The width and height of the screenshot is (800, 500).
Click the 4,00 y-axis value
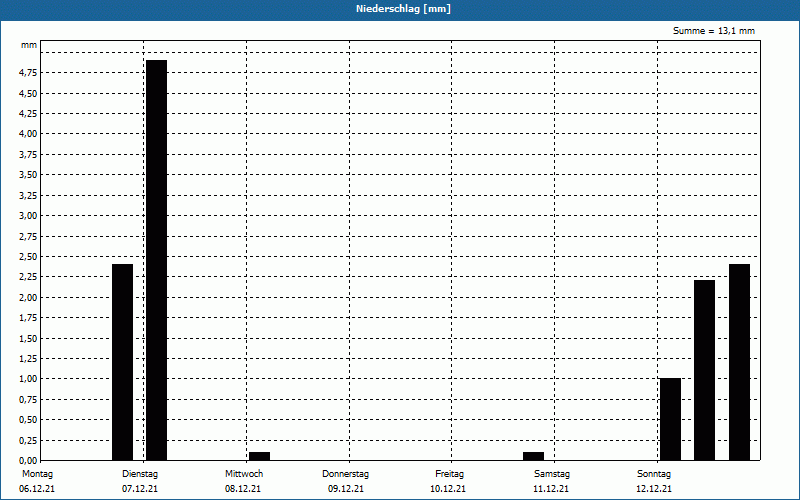tap(28, 134)
